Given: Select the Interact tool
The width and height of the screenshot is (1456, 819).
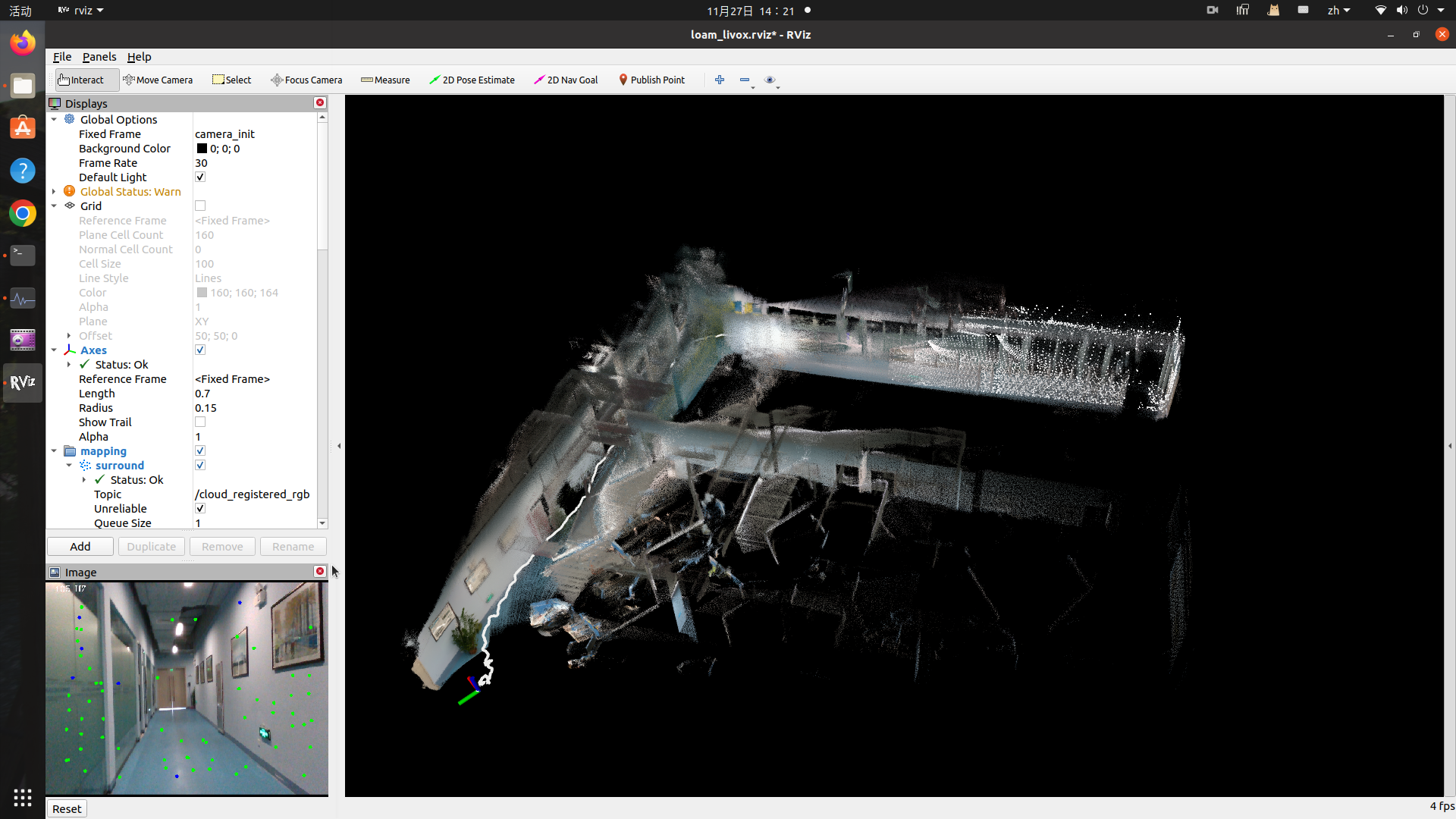Looking at the screenshot, I should 86,80.
